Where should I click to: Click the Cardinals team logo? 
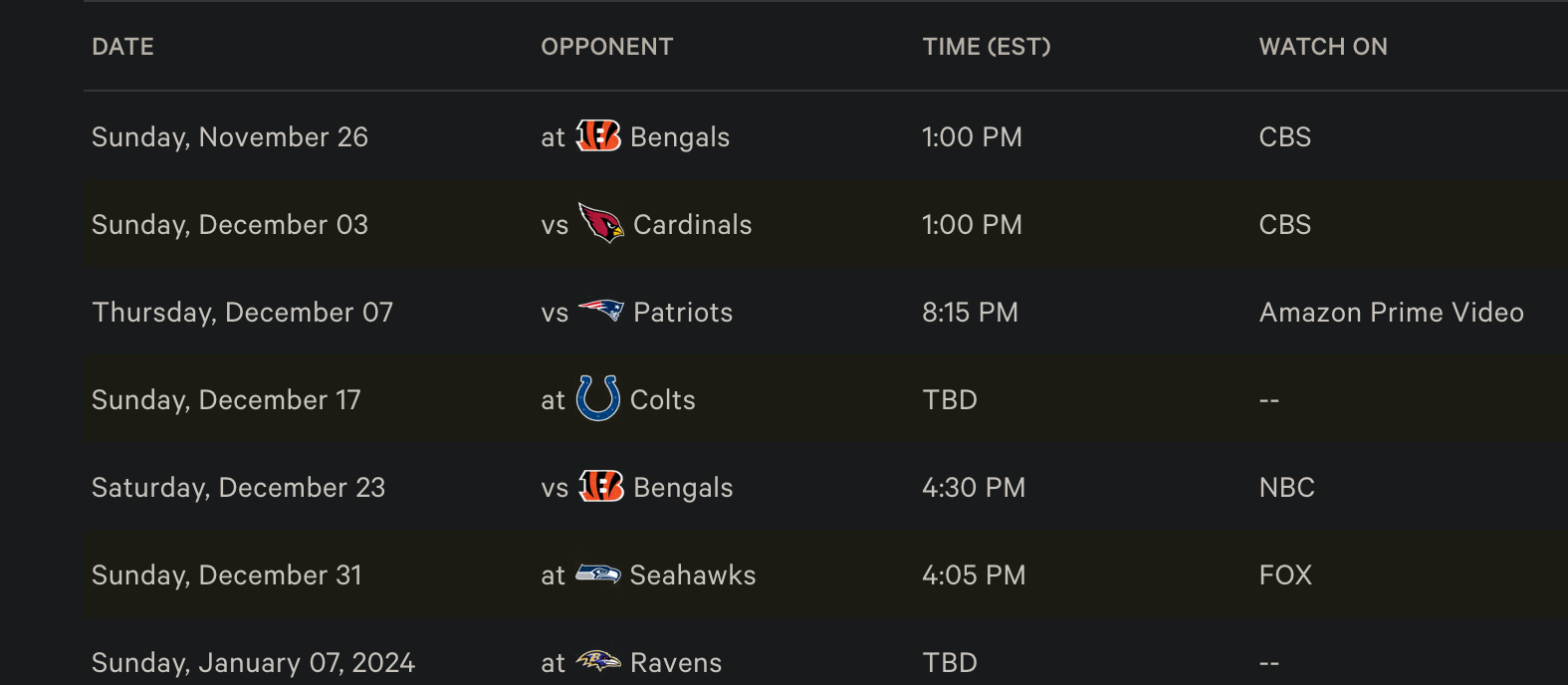(600, 224)
